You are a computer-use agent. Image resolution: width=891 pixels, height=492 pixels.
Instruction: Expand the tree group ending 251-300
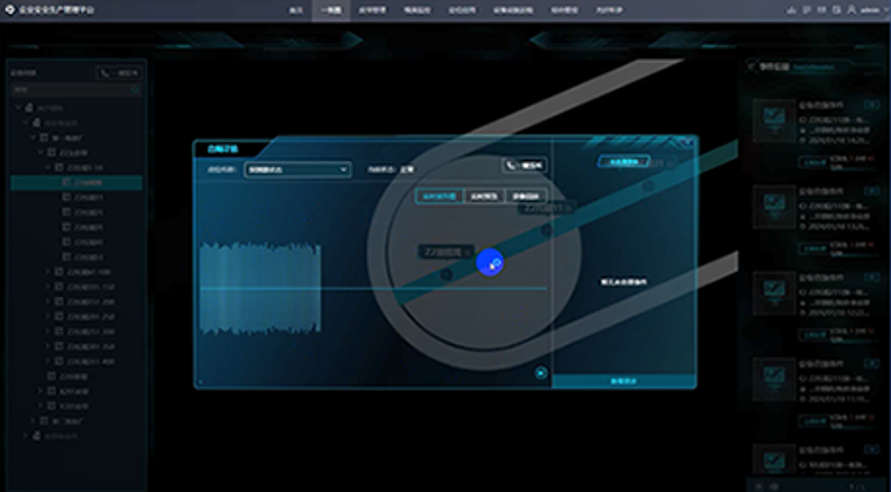48,331
